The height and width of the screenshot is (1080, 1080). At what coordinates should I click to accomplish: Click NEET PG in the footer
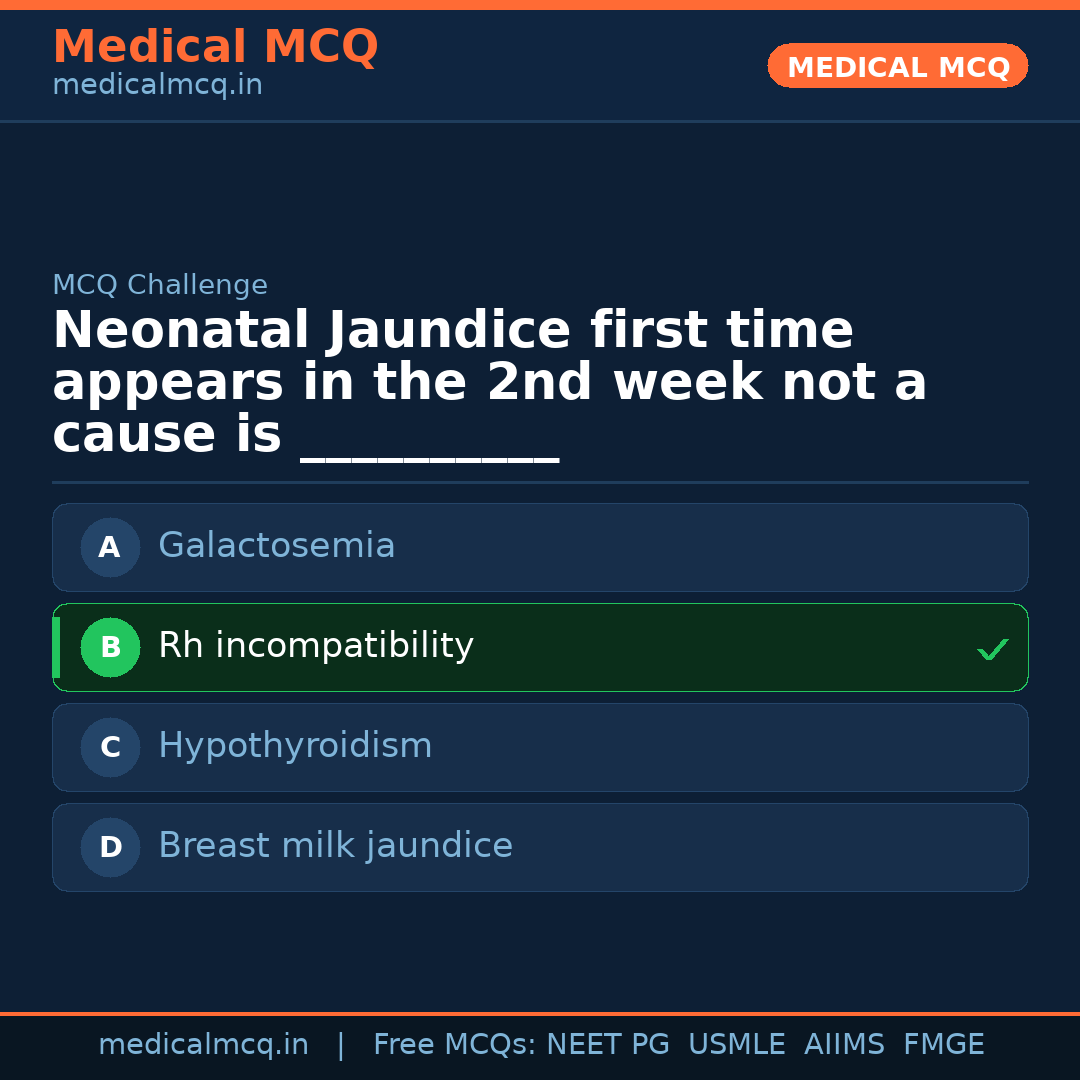(x=608, y=1045)
